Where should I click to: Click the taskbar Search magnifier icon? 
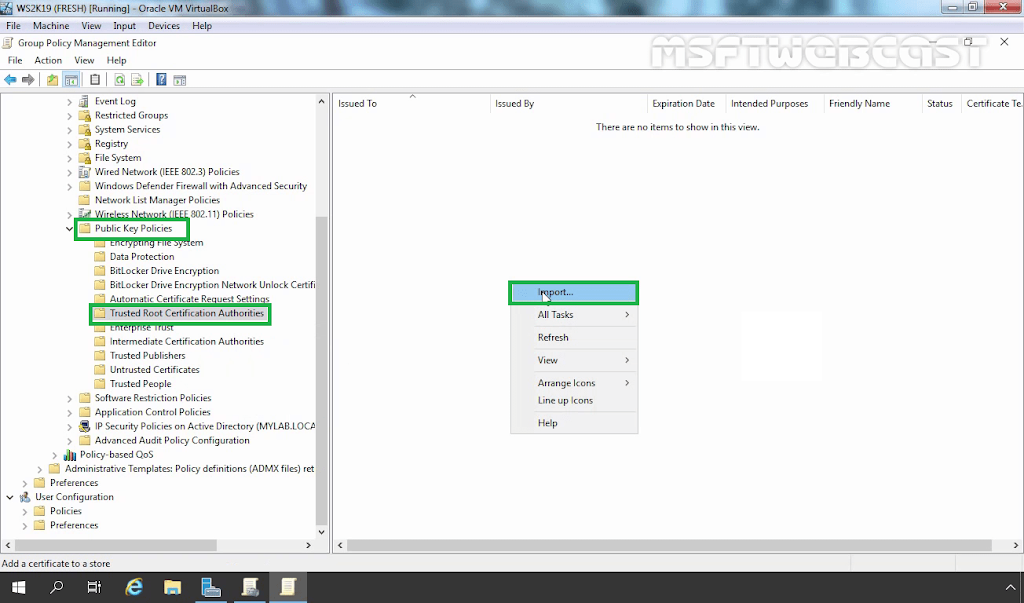(57, 587)
